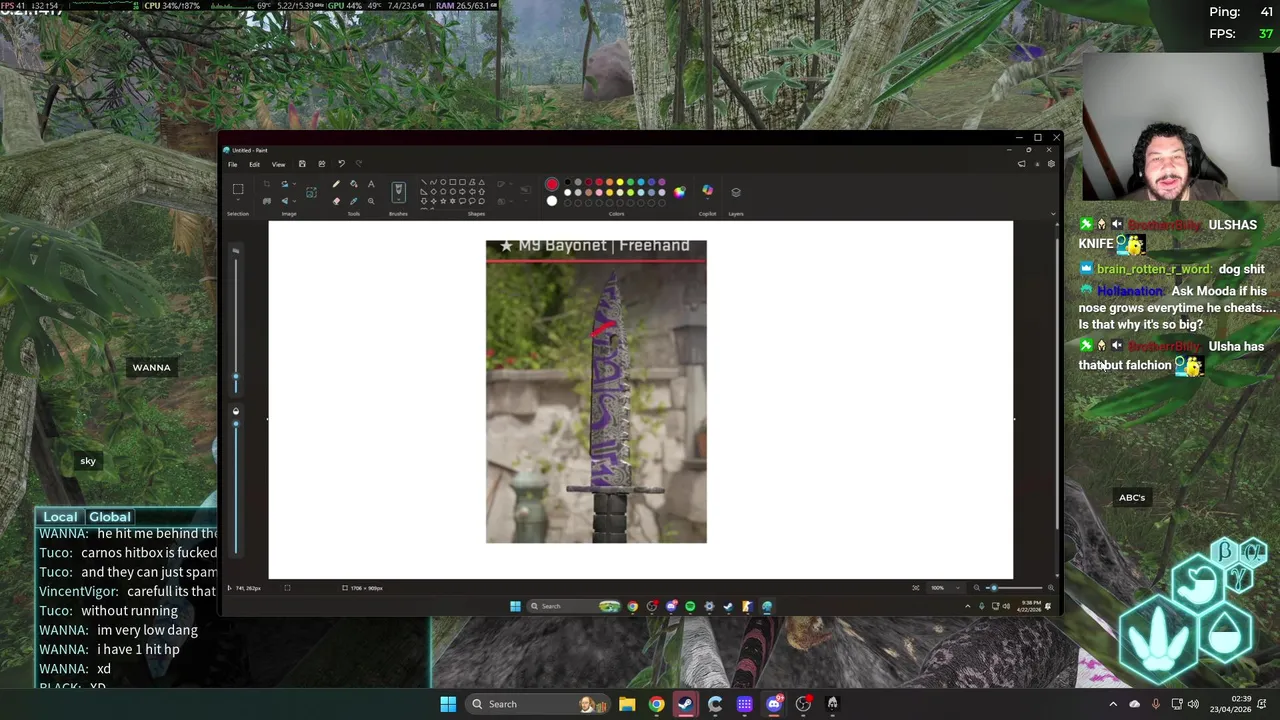Switch to the Local chat tab
The height and width of the screenshot is (720, 1280).
point(60,517)
